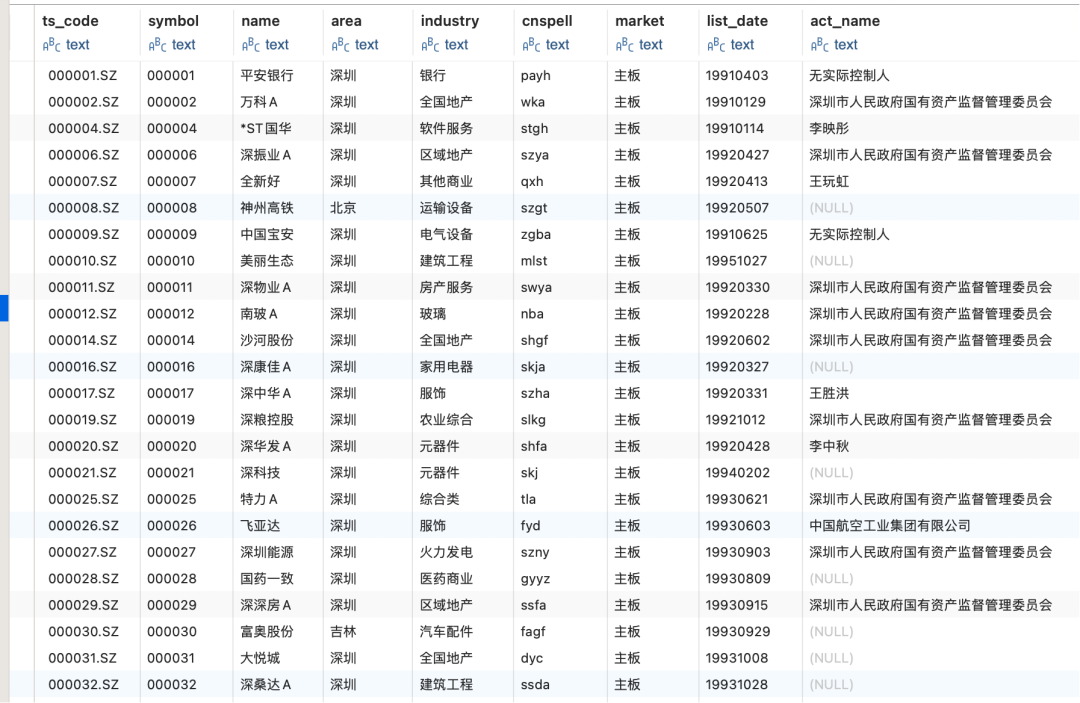Click cell 深粮控股

[267, 420]
